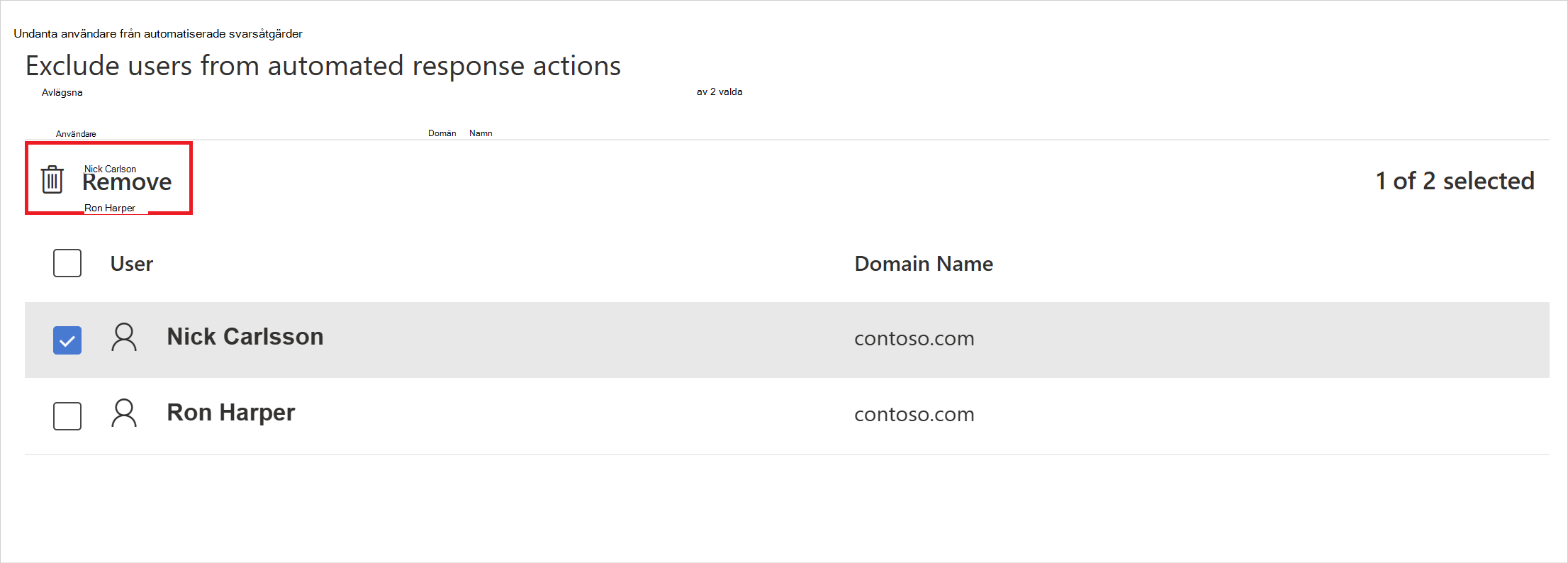The width and height of the screenshot is (1568, 563).
Task: Sort by the User column header
Action: (132, 264)
